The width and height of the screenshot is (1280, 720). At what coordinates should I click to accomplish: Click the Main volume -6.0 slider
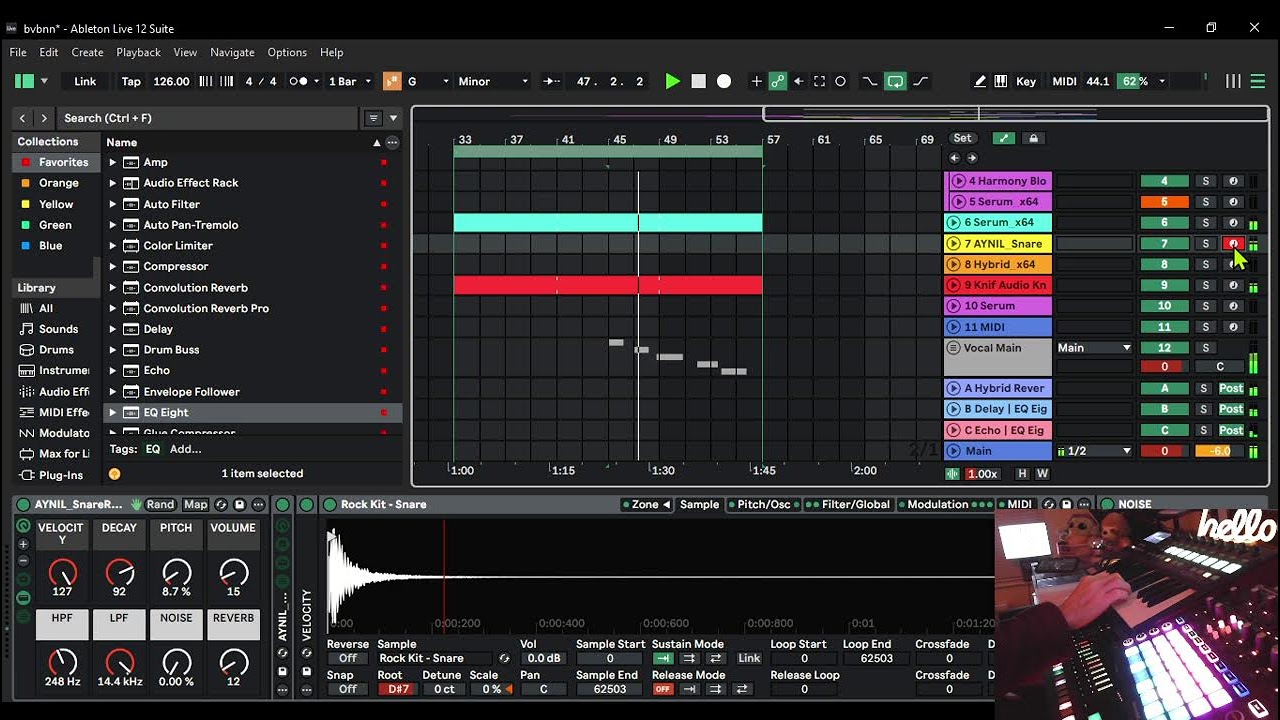(x=1219, y=451)
